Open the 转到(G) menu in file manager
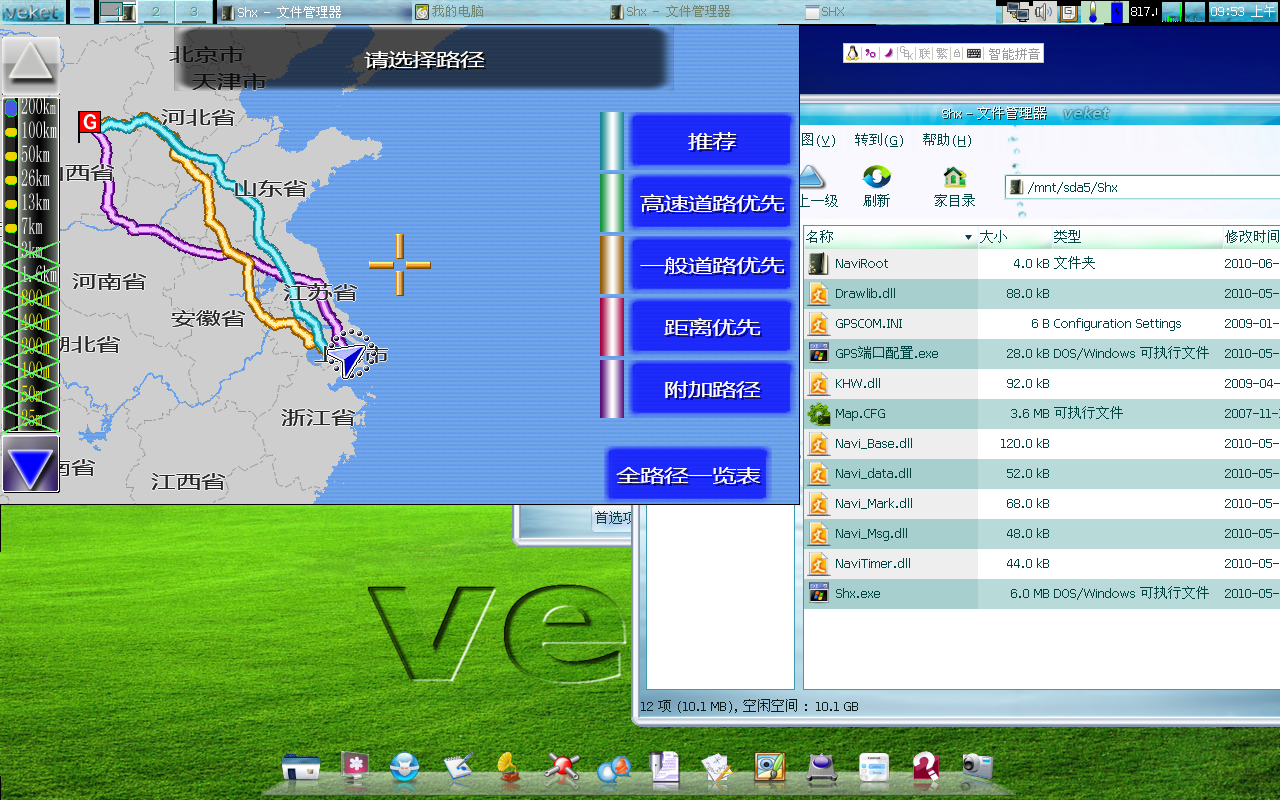The image size is (1280, 800). tap(879, 140)
